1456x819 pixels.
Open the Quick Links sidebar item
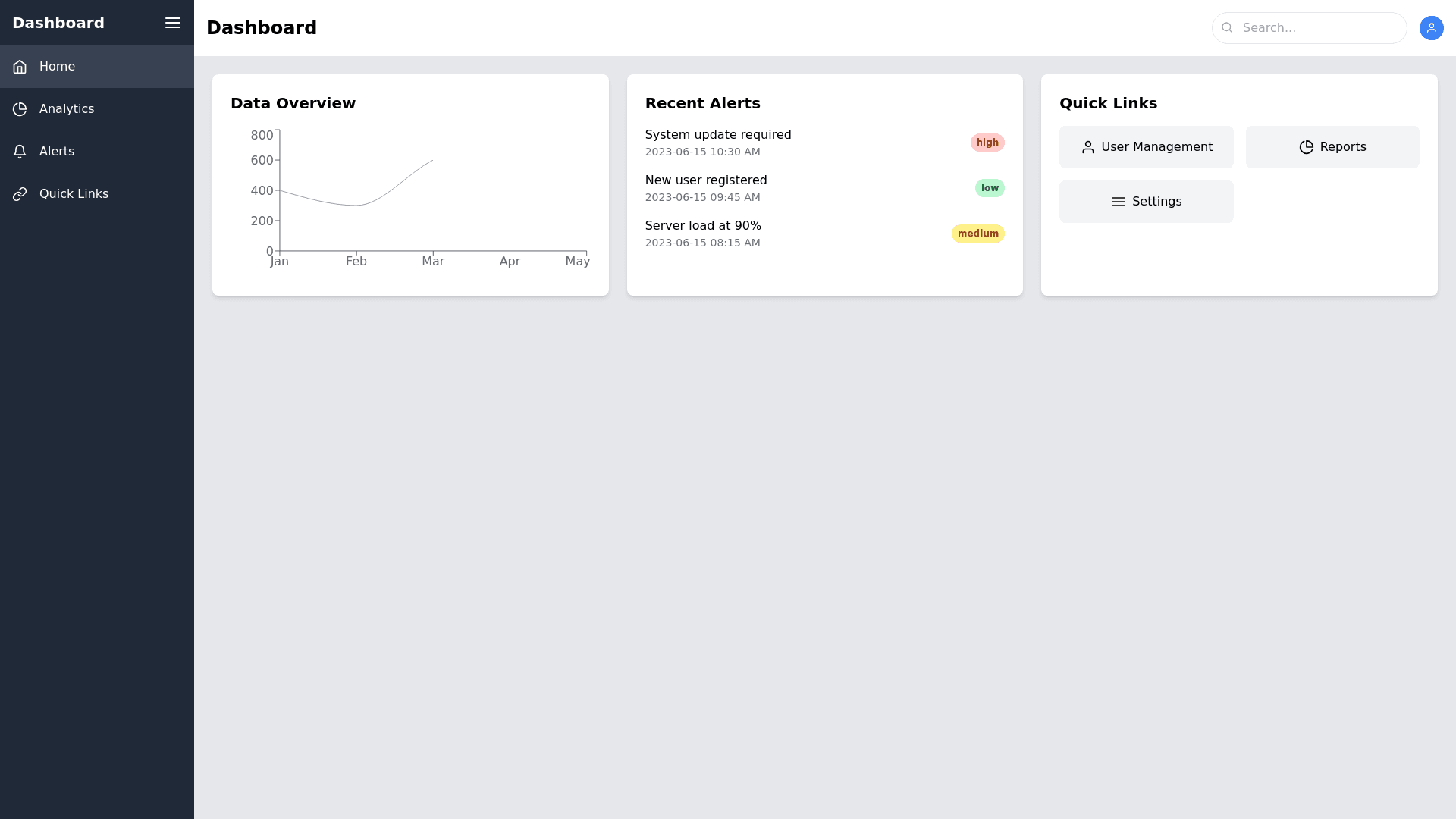(74, 194)
